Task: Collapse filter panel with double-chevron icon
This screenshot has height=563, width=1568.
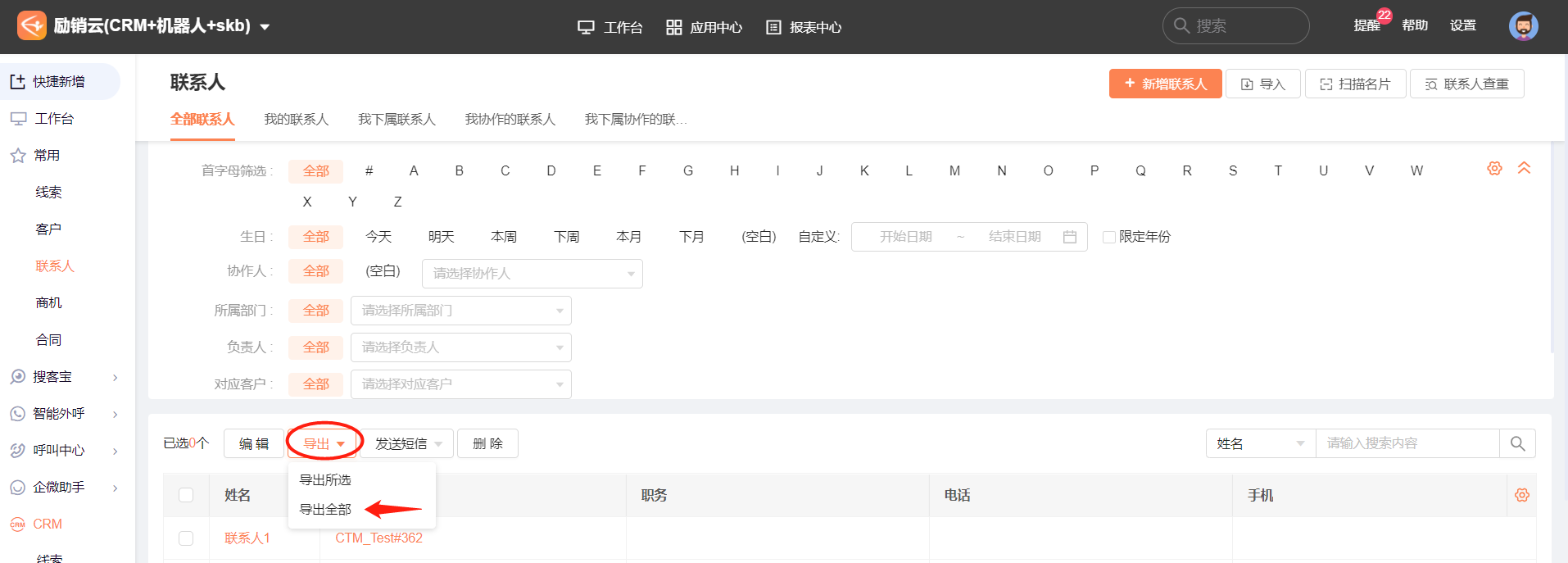Action: (x=1524, y=168)
